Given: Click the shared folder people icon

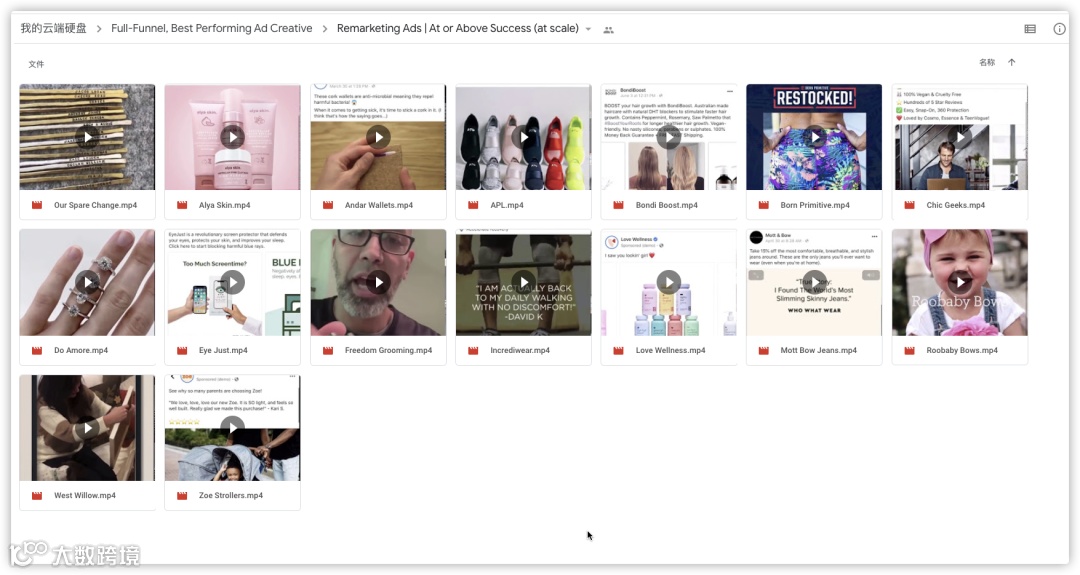Looking at the screenshot, I should (x=608, y=30).
